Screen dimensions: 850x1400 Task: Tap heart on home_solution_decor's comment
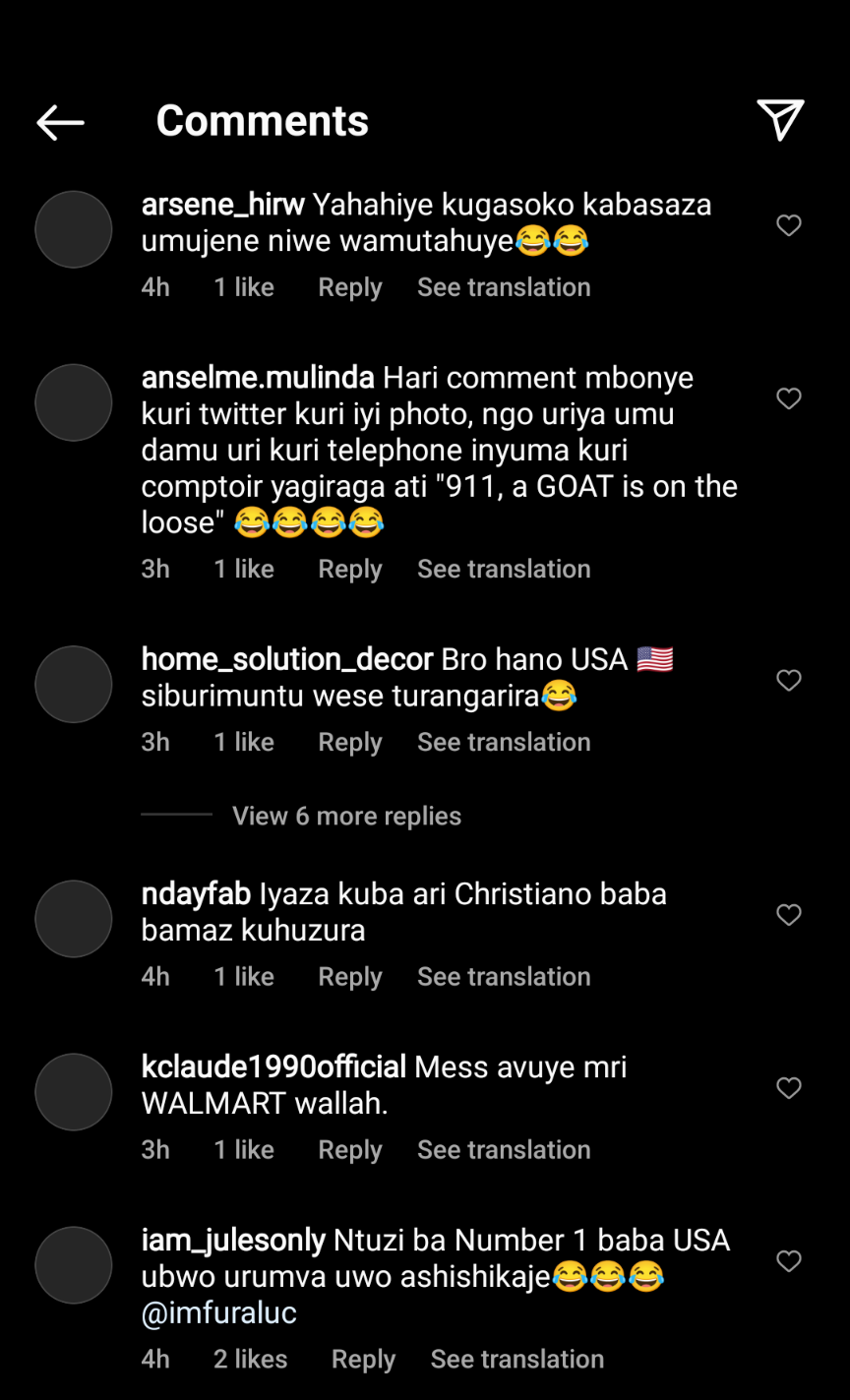(789, 680)
